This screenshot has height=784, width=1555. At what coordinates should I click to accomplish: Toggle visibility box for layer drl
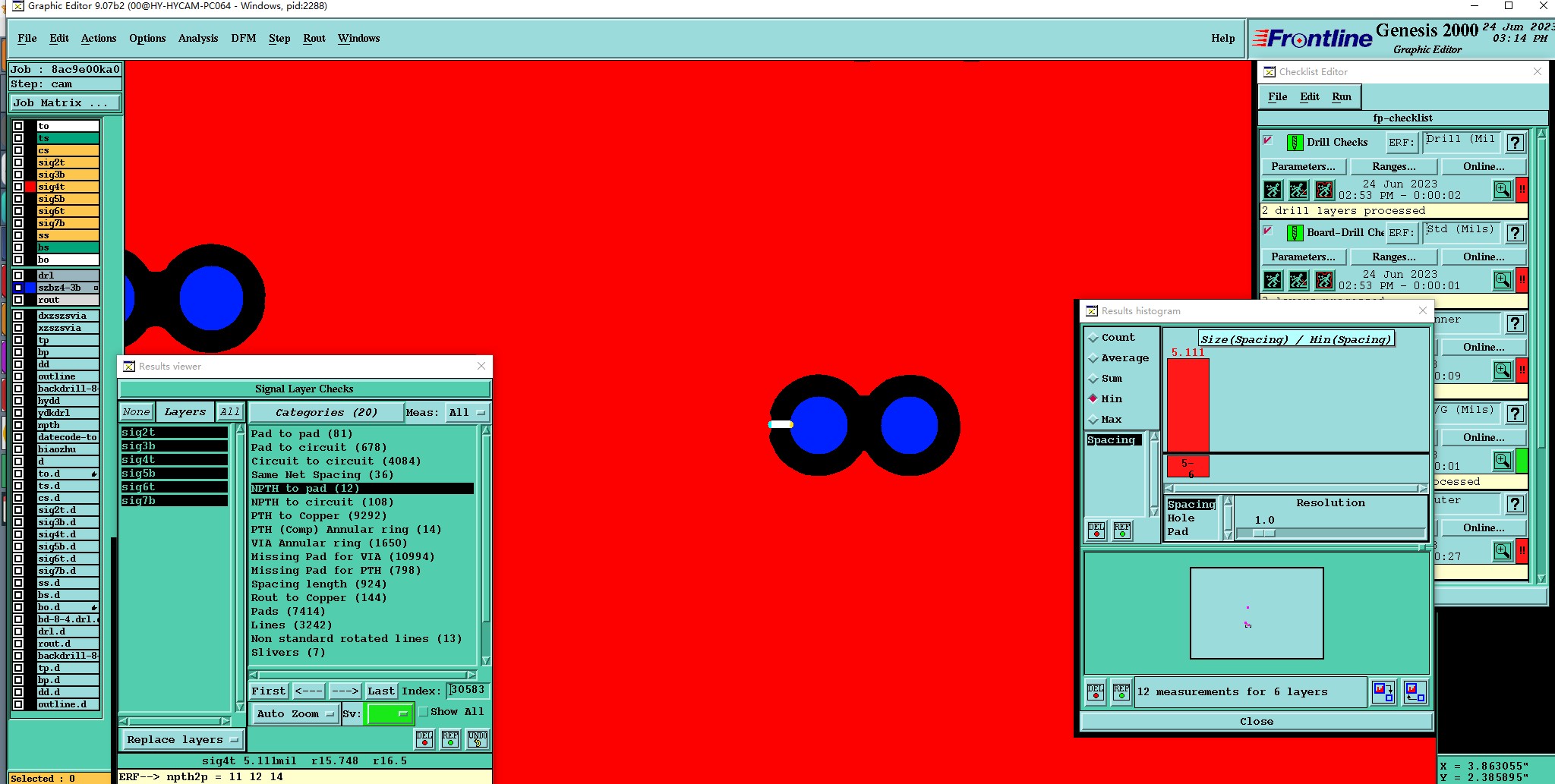pyautogui.click(x=18, y=276)
